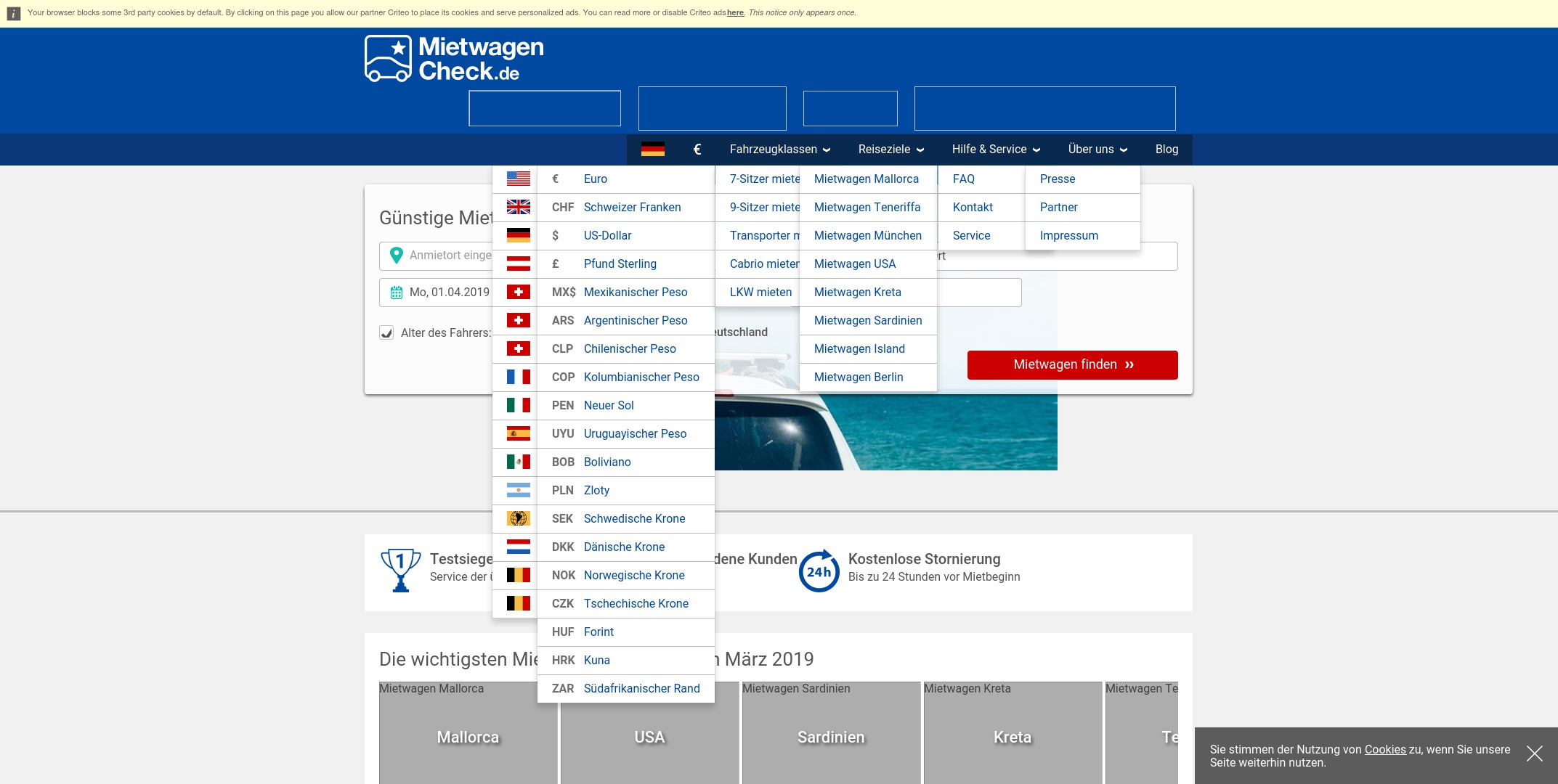The image size is (1558, 784).
Task: Select the Mexican flag language option
Action: (x=518, y=462)
